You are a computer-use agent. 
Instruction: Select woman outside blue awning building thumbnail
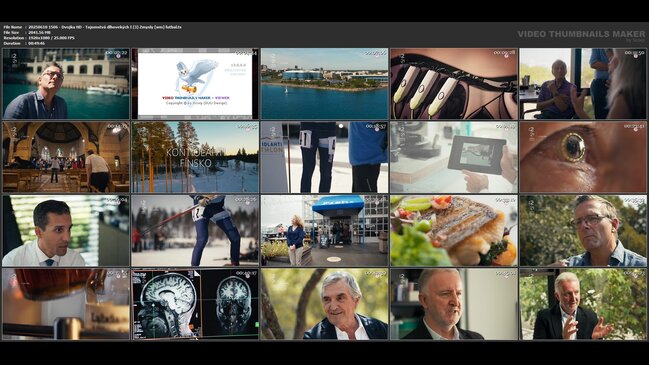324,231
